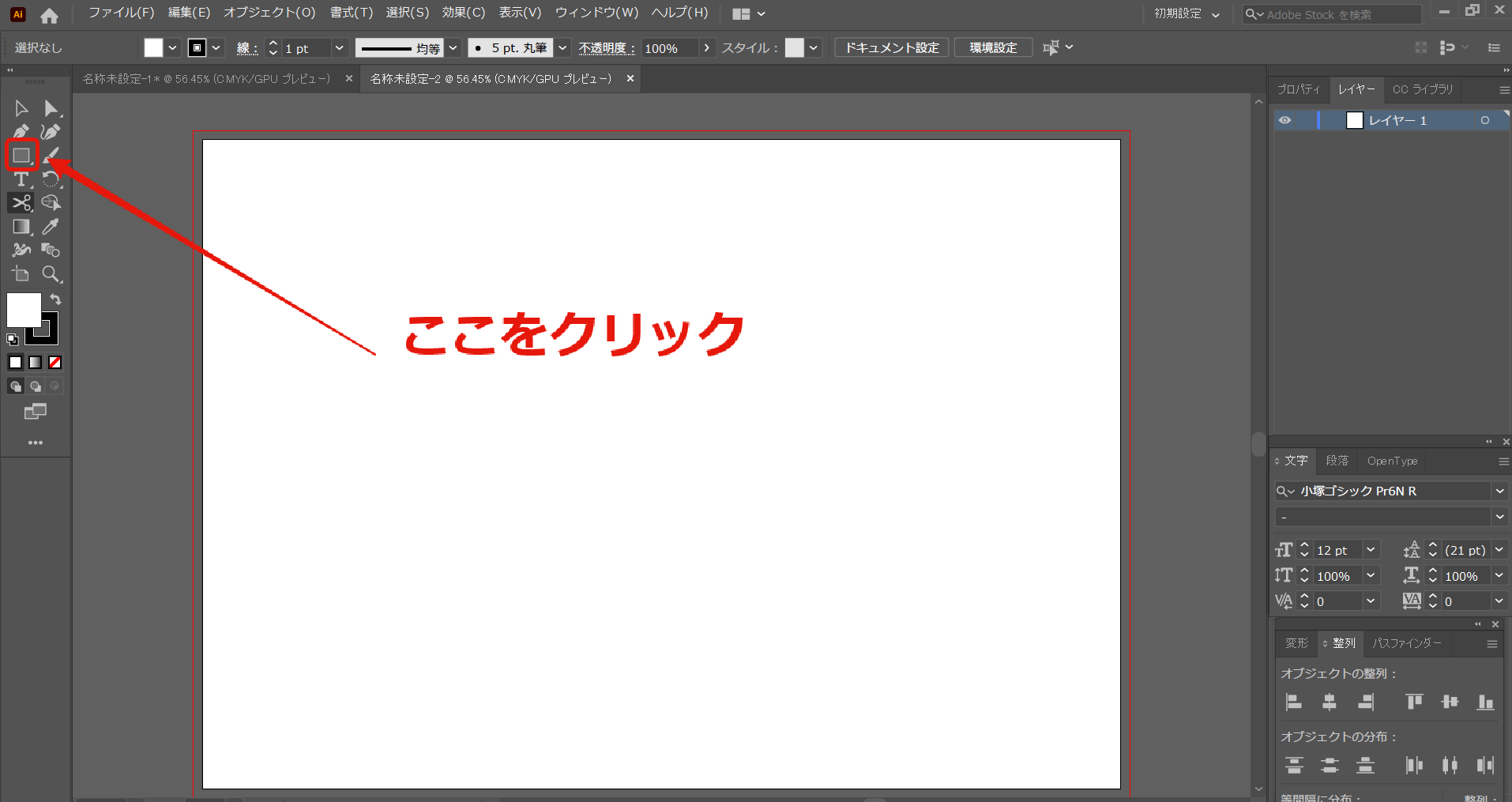Open the font family dropdown 小塚ゴシック Pr6N R
The width and height of the screenshot is (1512, 802).
1499,491
